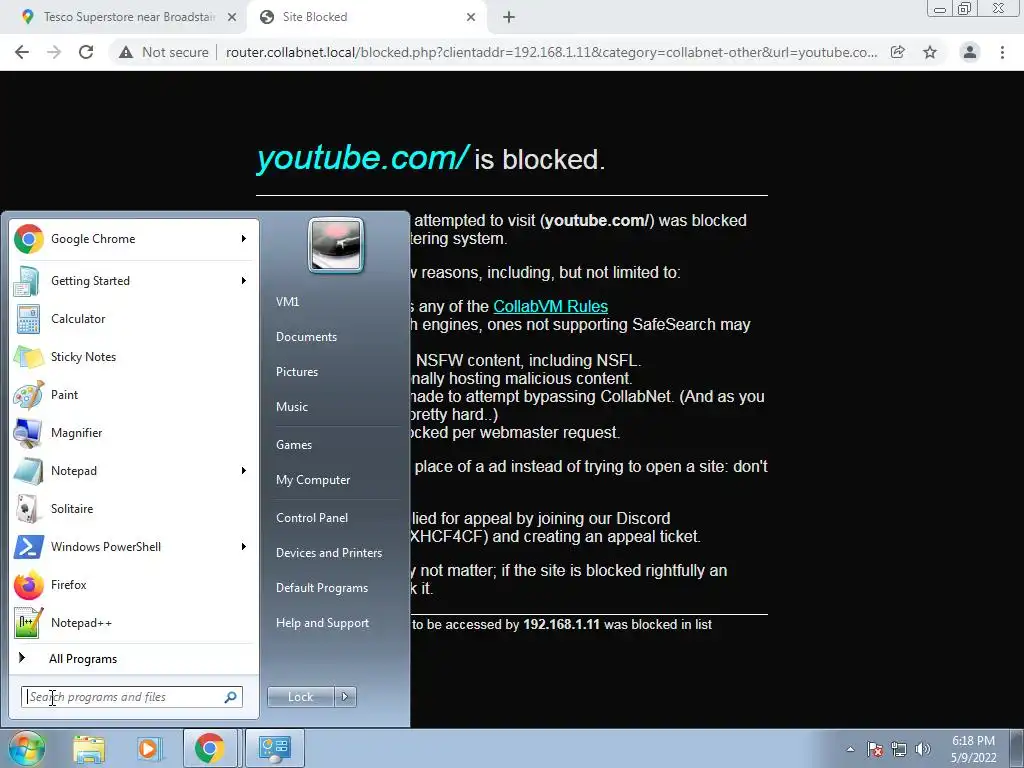Image resolution: width=1024 pixels, height=768 pixels.
Task: Open VM1 user folder
Action: click(287, 302)
